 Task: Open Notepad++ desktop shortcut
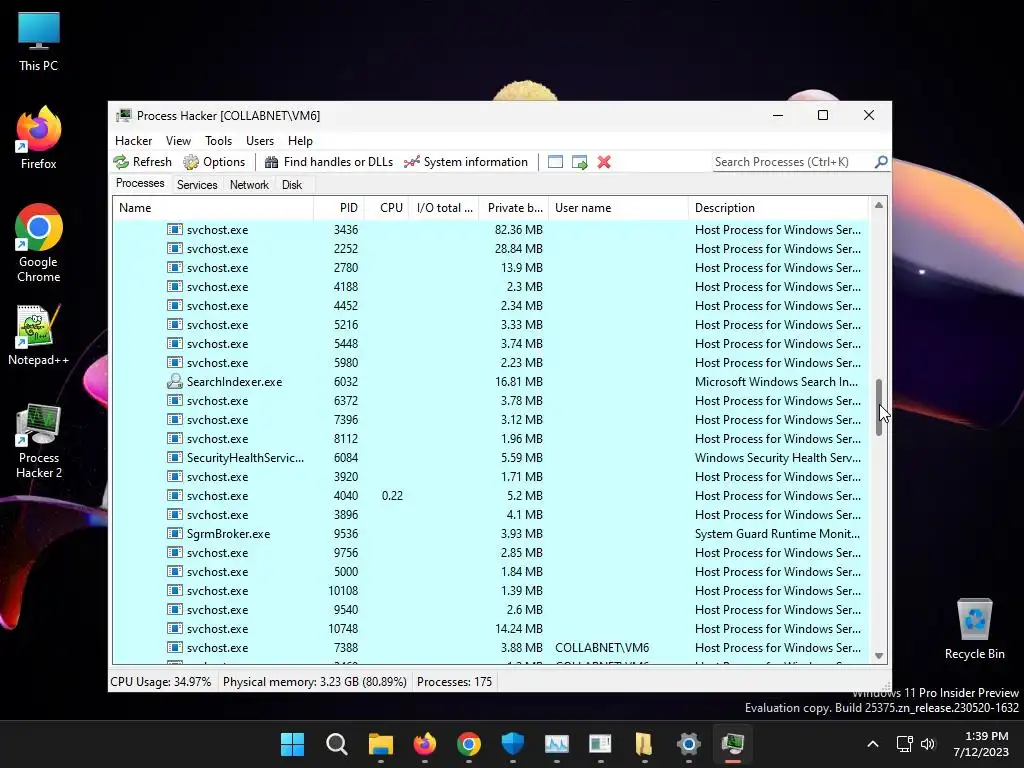pos(39,335)
